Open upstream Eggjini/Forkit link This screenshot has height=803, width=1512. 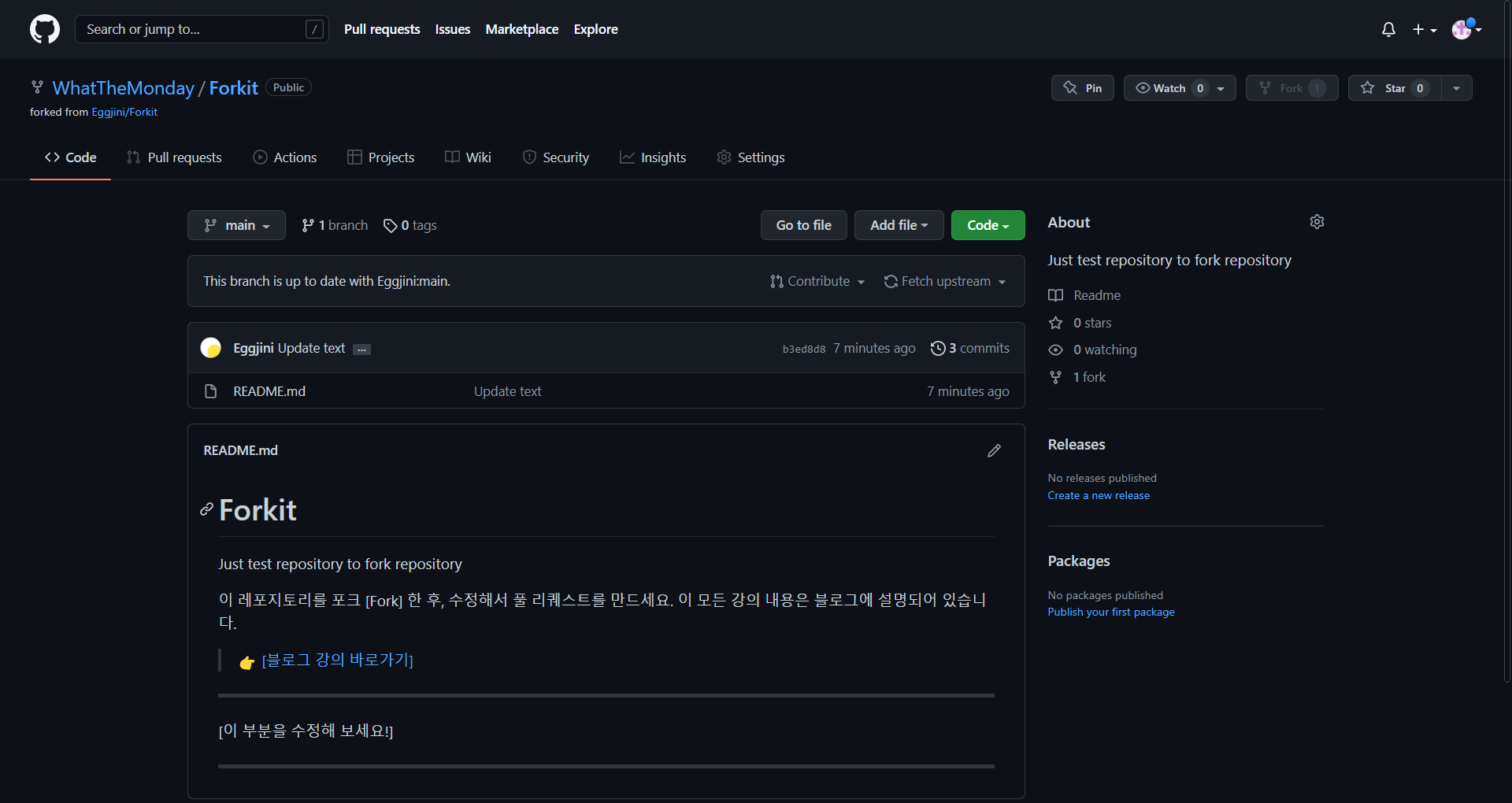pos(124,112)
